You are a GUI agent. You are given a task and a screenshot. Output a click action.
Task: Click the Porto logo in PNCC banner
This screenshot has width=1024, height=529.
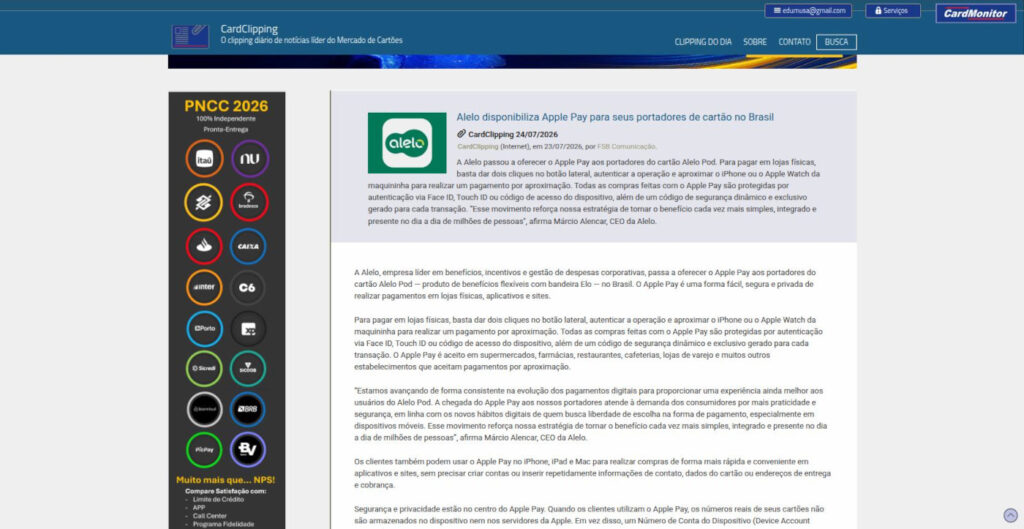pyautogui.click(x=204, y=329)
